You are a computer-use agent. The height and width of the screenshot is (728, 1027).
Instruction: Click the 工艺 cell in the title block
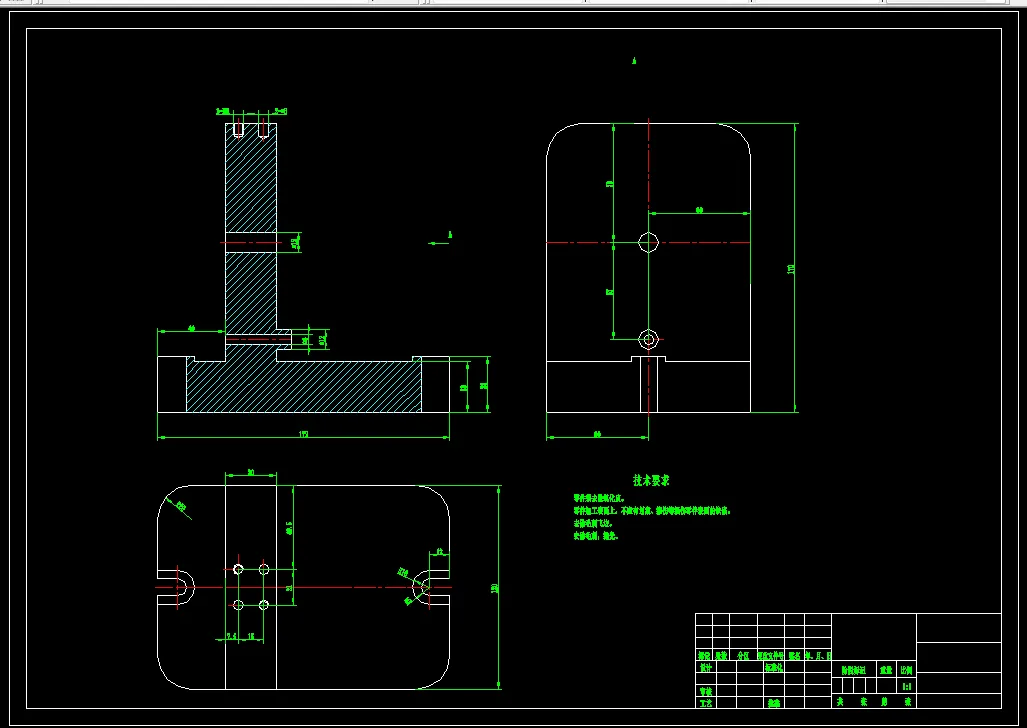click(705, 703)
